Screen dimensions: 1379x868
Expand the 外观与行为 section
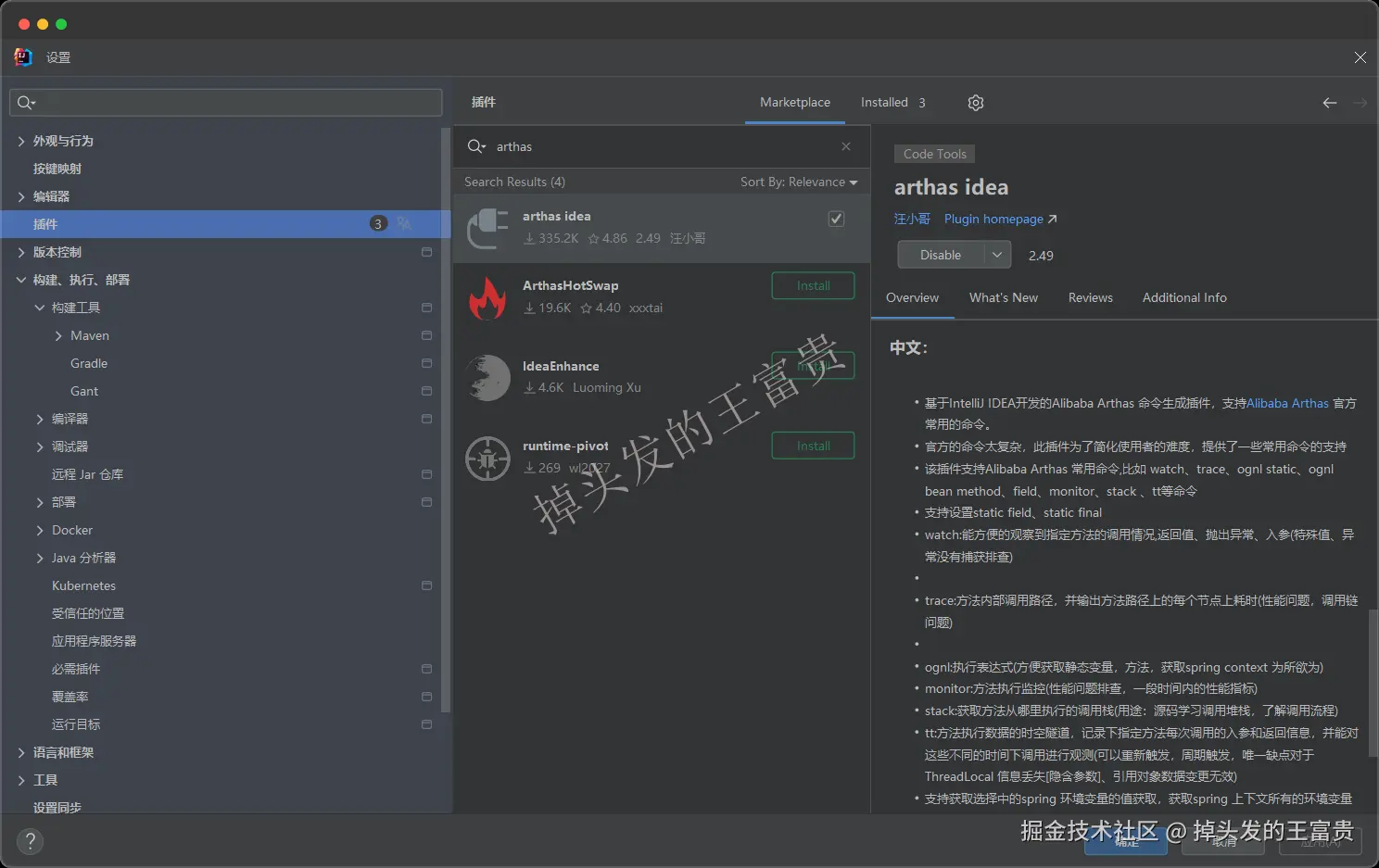(21, 141)
